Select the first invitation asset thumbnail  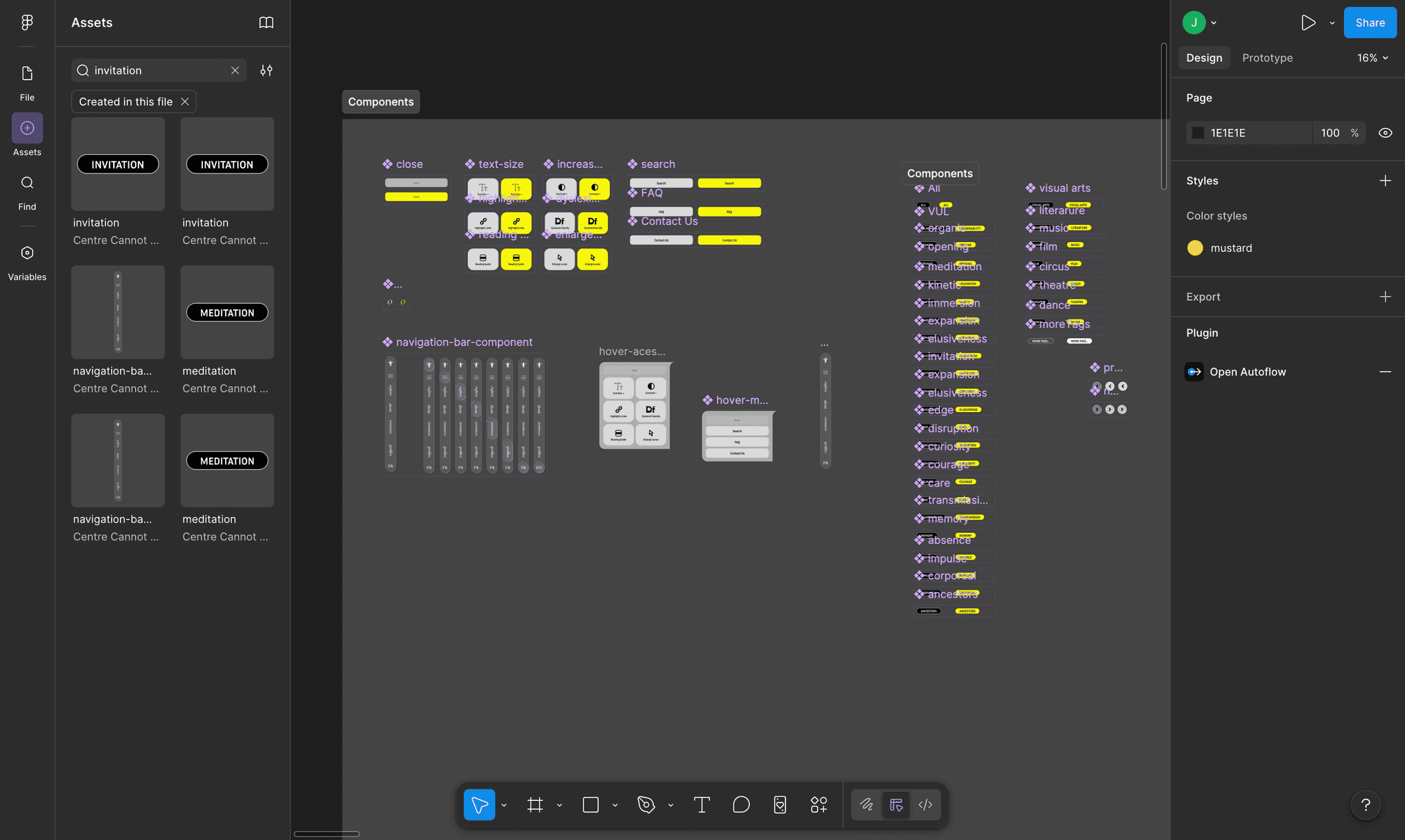(x=118, y=164)
